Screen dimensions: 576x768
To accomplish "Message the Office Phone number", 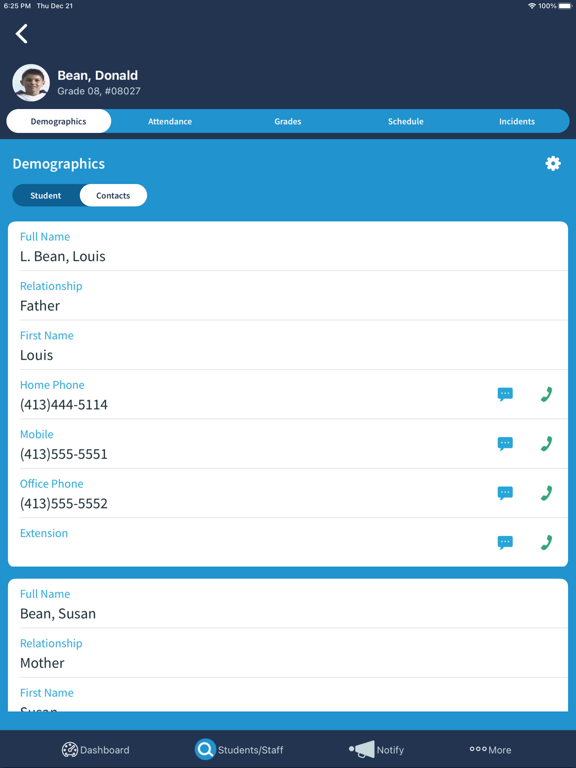I will tap(505, 493).
